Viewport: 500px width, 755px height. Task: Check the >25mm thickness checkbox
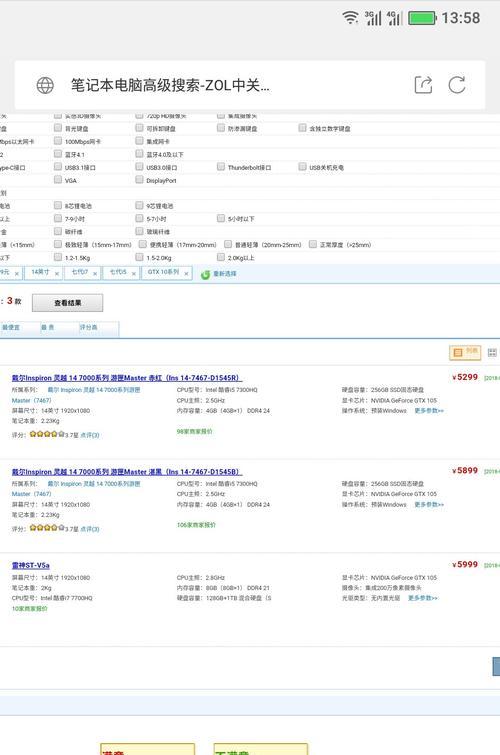(x=313, y=244)
